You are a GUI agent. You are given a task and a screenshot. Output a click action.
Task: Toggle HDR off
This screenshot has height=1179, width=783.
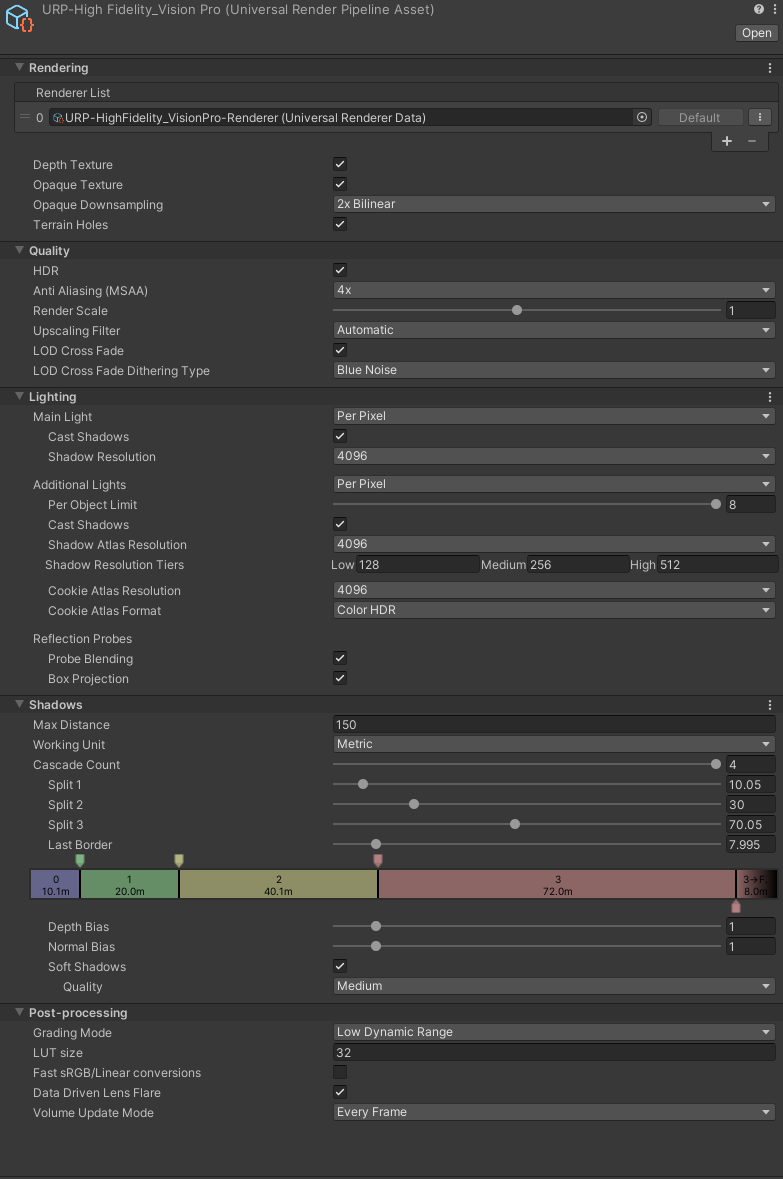340,269
